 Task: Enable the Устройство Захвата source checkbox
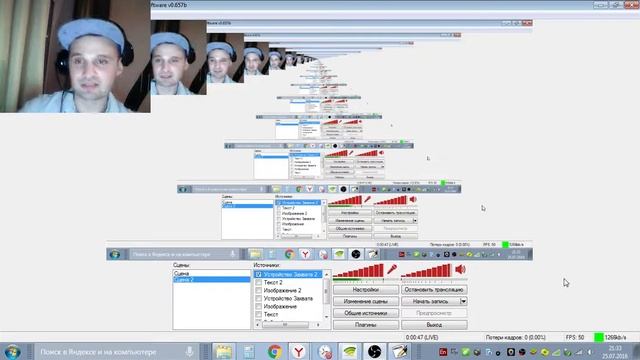click(258, 298)
